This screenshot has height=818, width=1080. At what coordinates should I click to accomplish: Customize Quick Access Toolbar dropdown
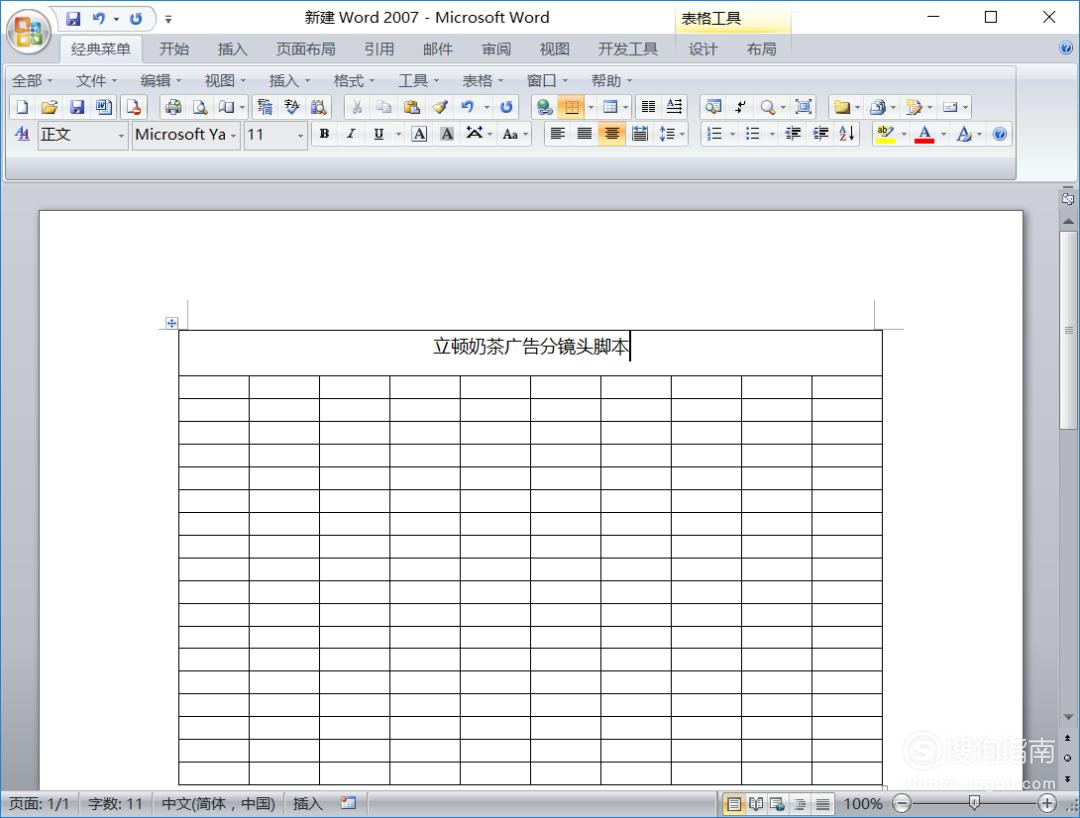click(169, 19)
